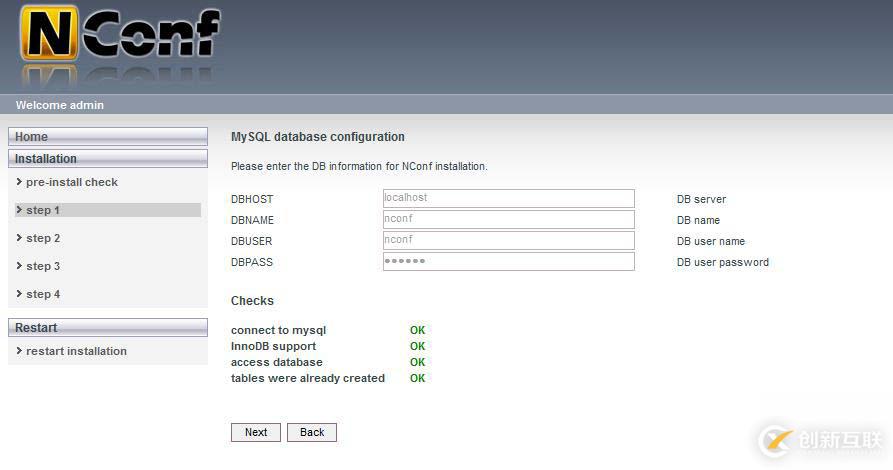The image size is (893, 470).
Task: Focus the DBHOST input field
Action: (x=509, y=198)
